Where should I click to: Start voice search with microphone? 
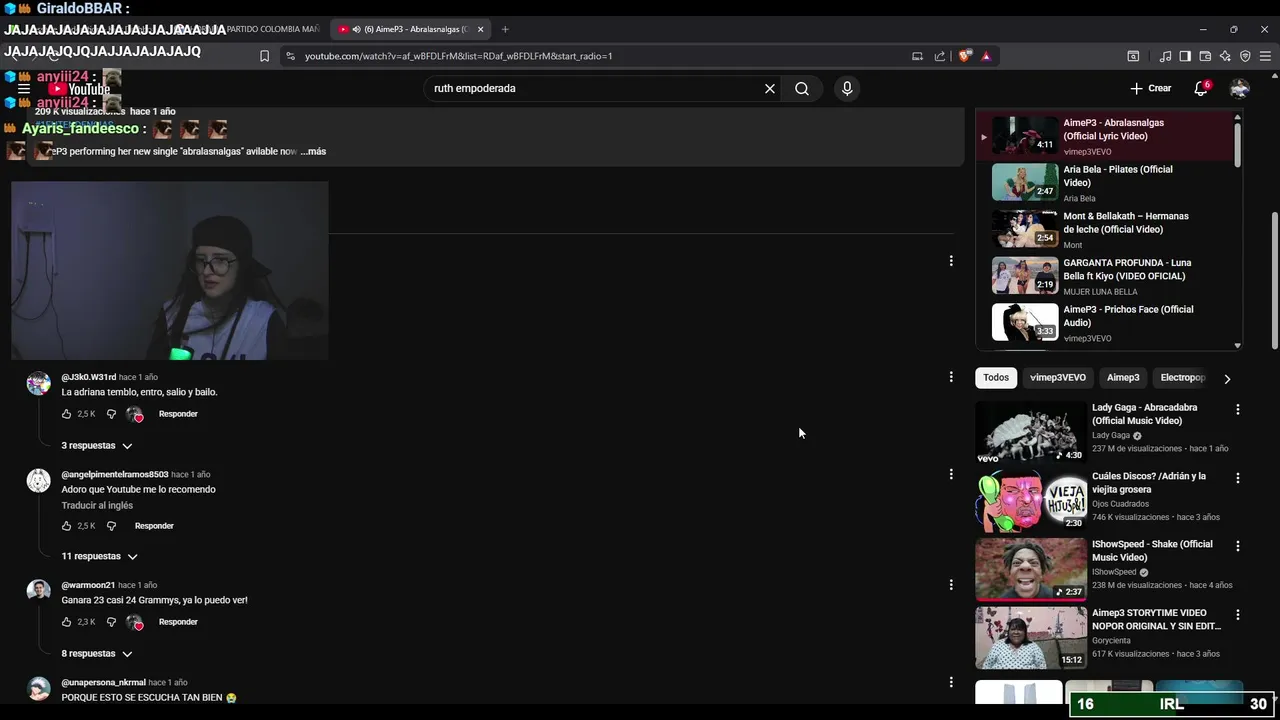(x=847, y=89)
